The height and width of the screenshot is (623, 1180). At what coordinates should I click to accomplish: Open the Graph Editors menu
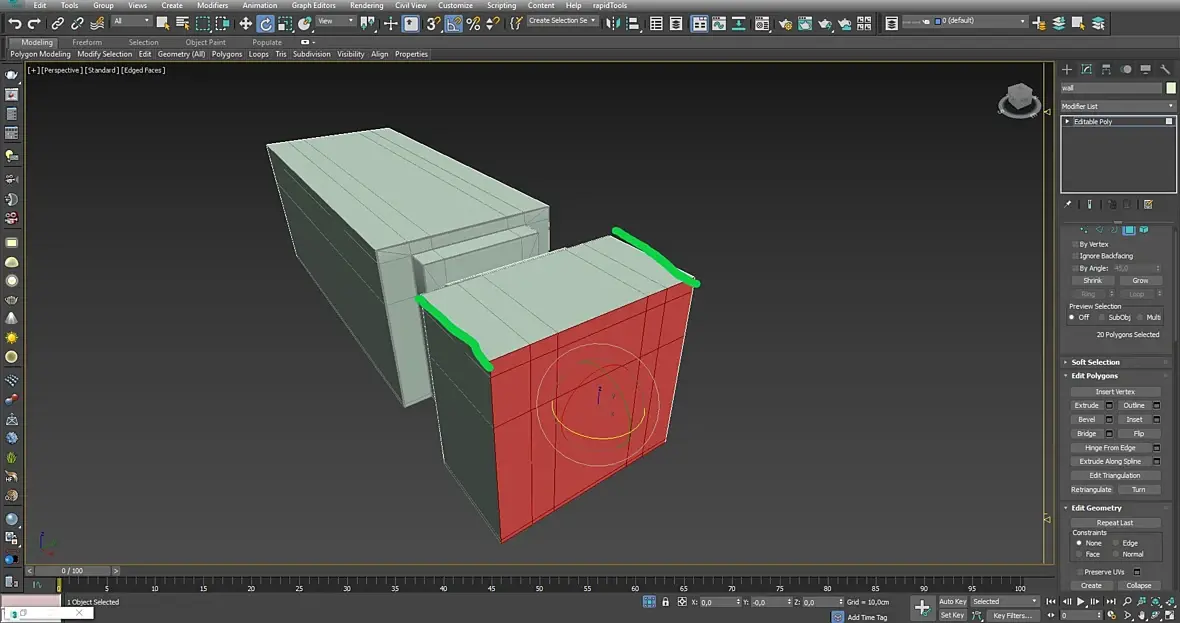click(313, 5)
